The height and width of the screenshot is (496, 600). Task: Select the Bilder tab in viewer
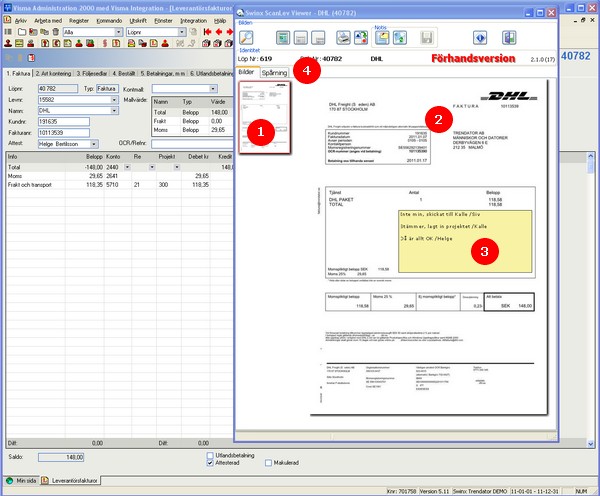[x=246, y=72]
